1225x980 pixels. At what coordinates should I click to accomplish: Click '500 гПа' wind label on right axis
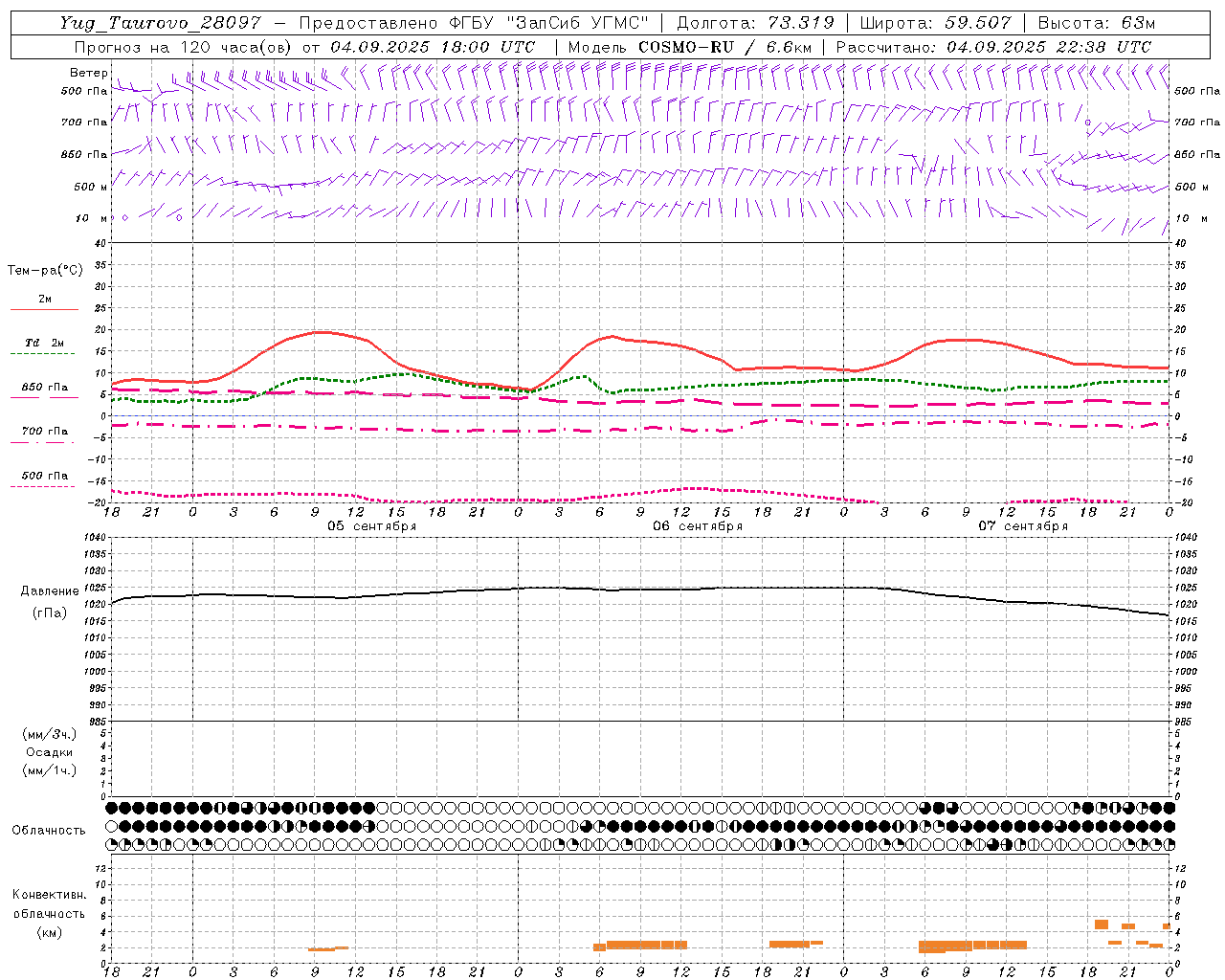pos(1197,91)
